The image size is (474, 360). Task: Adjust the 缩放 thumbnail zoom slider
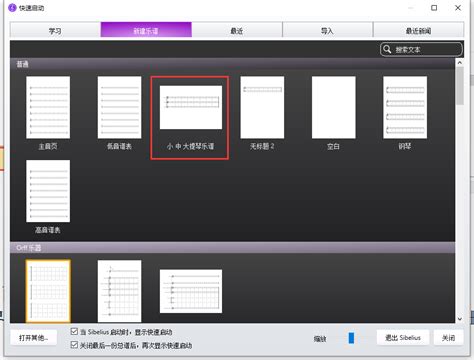point(351,338)
